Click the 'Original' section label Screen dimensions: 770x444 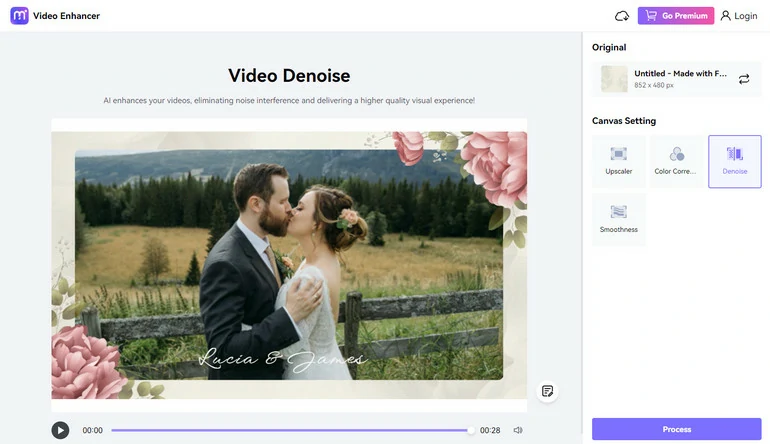pos(609,48)
